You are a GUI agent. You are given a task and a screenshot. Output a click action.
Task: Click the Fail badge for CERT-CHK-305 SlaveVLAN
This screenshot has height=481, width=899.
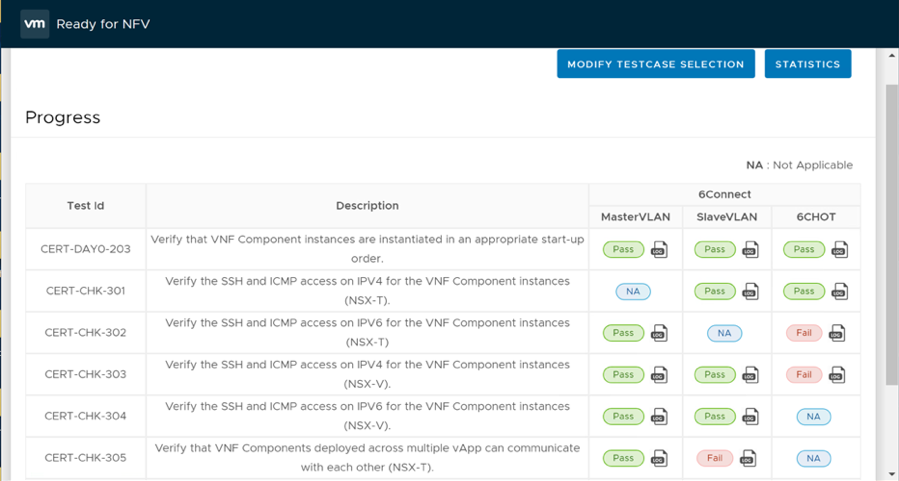[714, 459]
